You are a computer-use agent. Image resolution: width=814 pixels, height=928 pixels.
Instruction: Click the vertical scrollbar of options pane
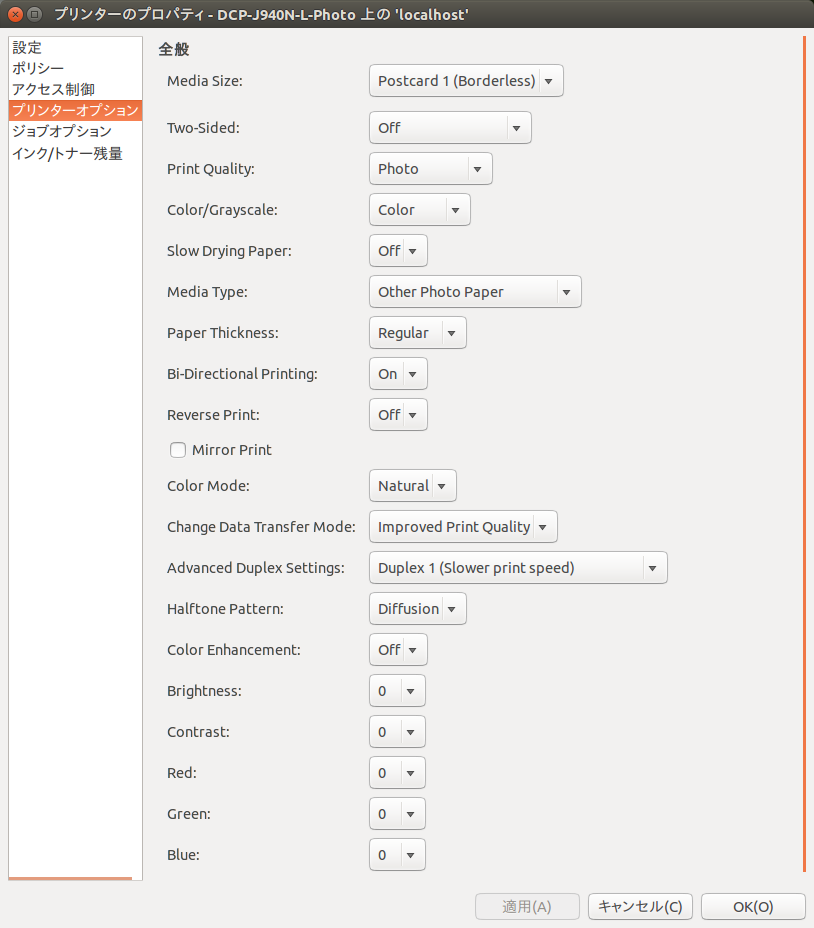click(x=805, y=454)
